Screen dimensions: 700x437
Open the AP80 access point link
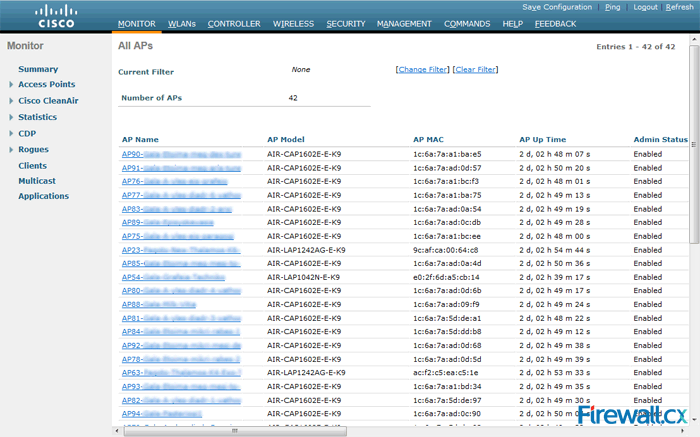pos(181,291)
